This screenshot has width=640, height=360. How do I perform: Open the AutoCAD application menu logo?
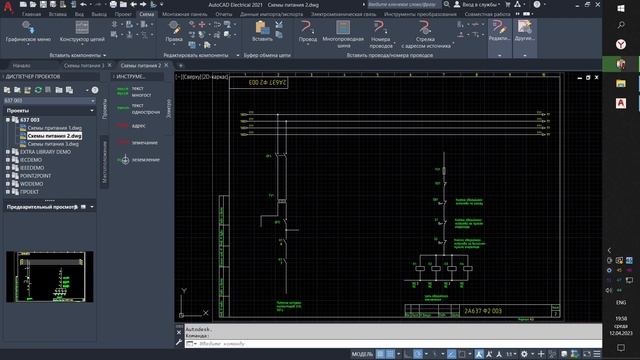pos(8,7)
